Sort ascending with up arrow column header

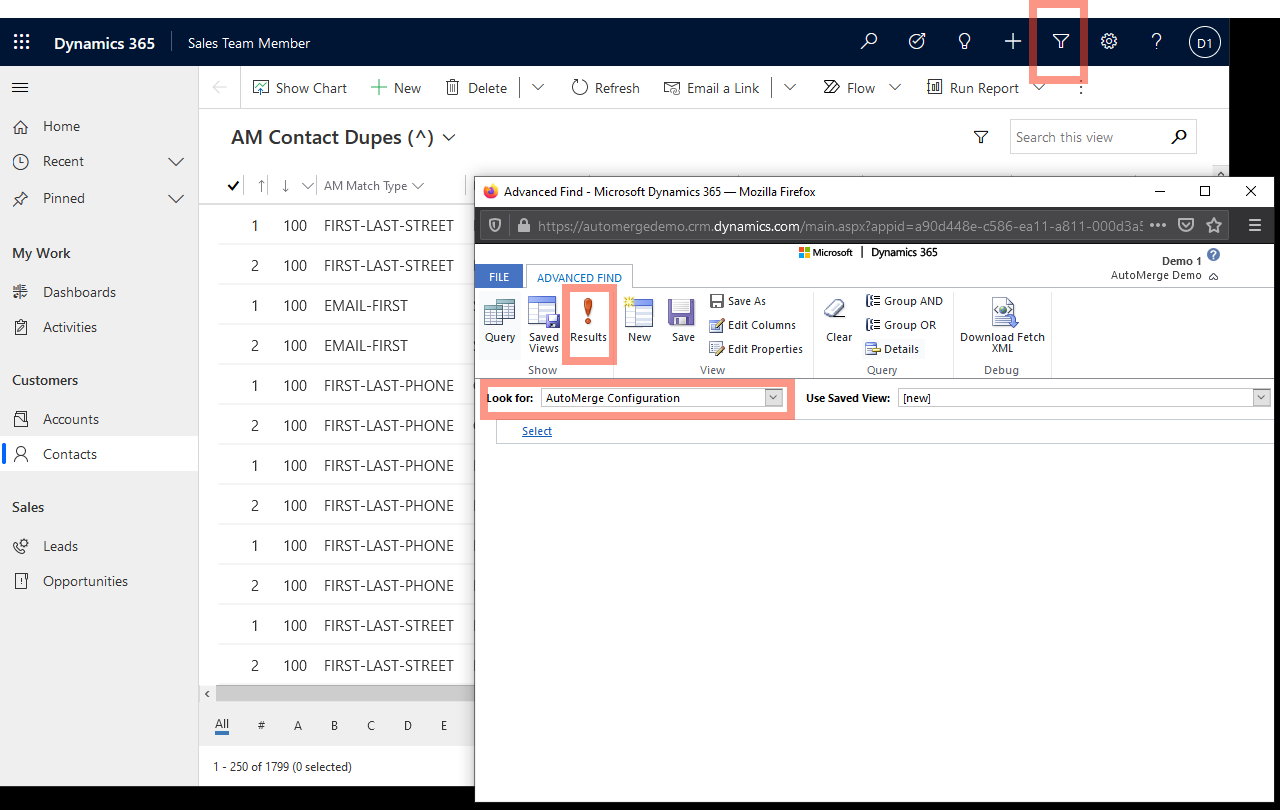[x=262, y=186]
